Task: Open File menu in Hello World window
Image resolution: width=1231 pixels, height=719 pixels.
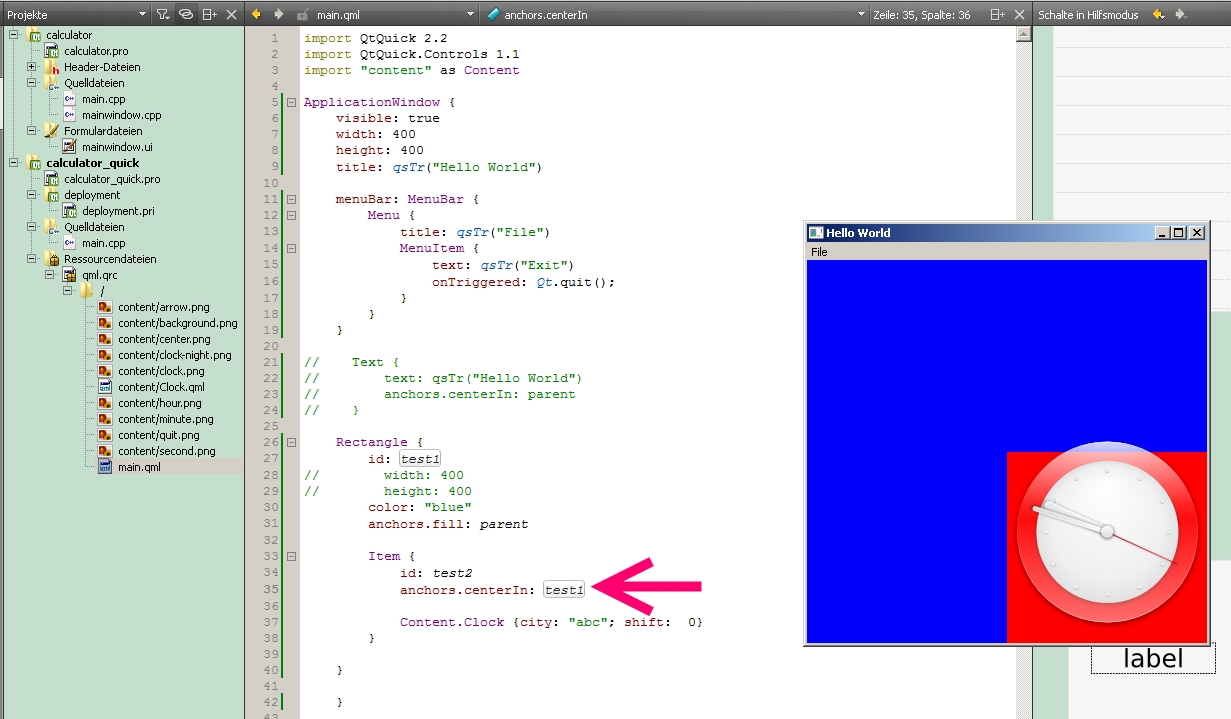Action: (819, 252)
